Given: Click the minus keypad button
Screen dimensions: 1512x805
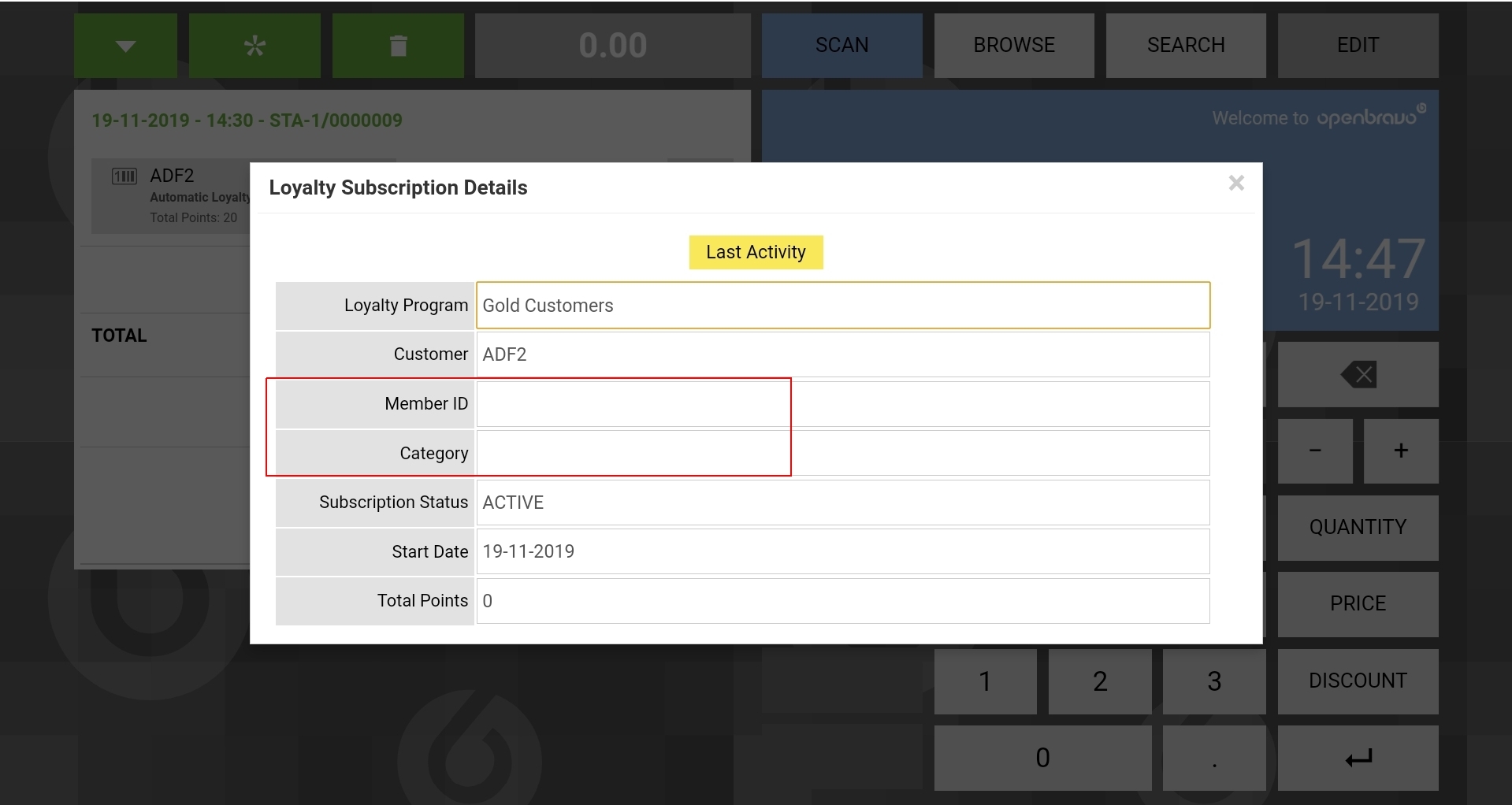Looking at the screenshot, I should 1314,451.
